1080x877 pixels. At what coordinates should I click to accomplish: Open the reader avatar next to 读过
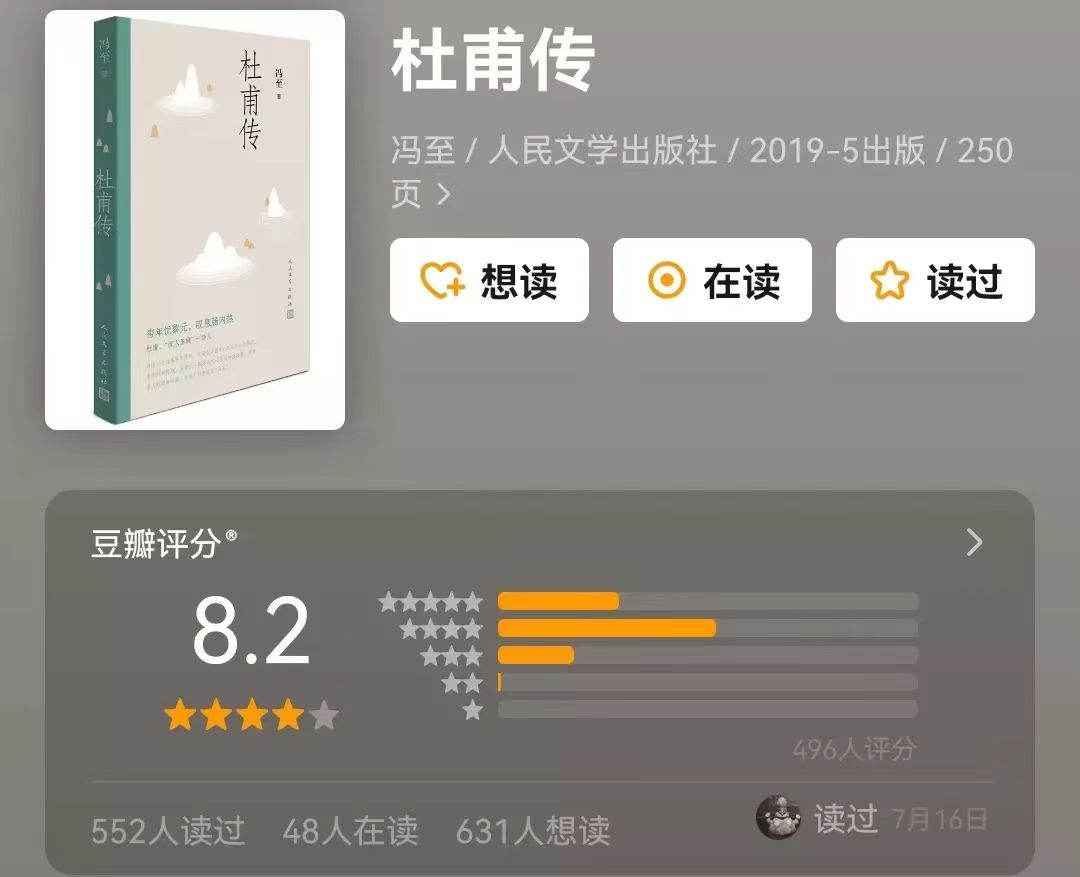tap(778, 818)
